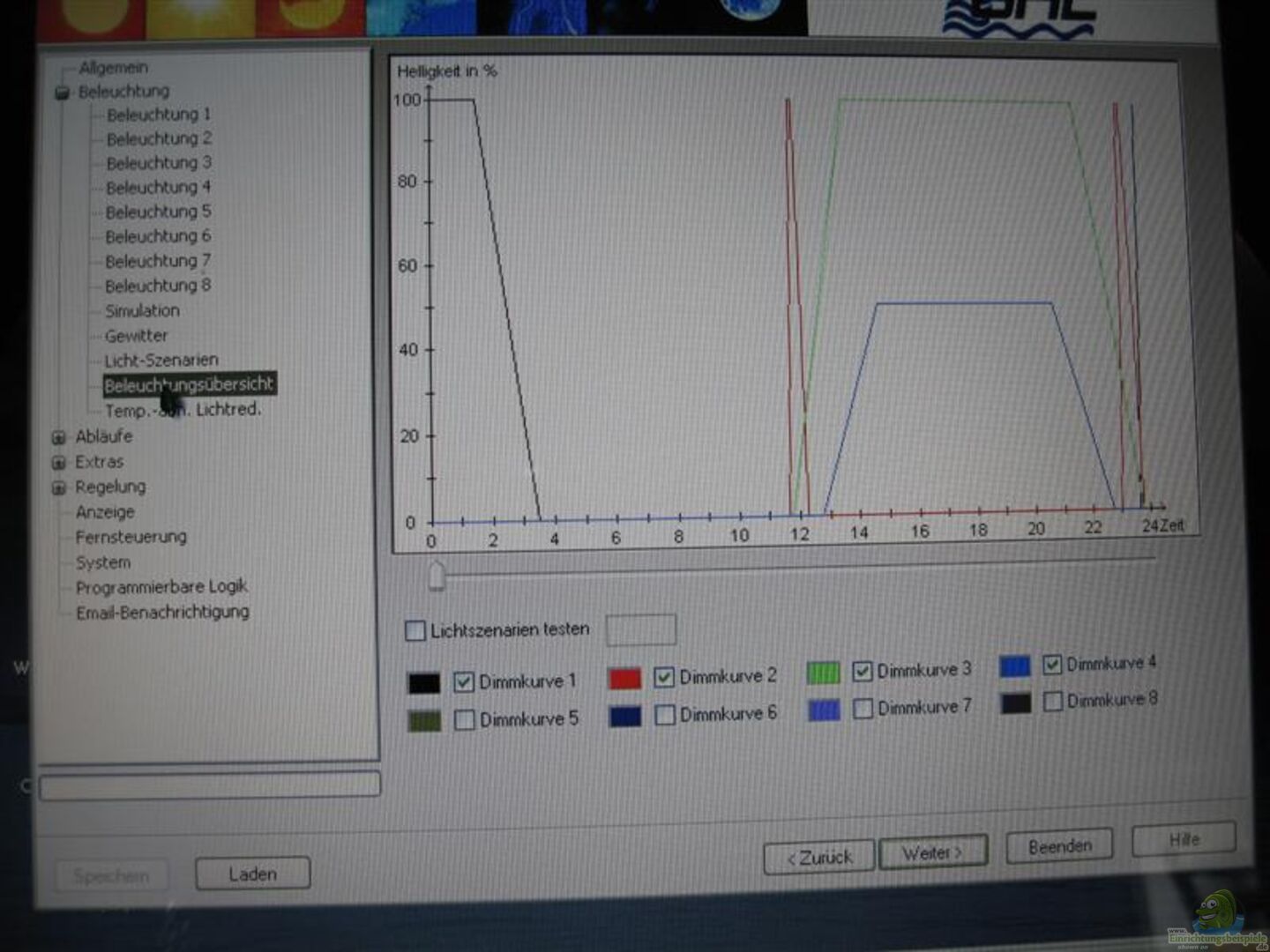This screenshot has height=952, width=1270.
Task: Expand the Abläufe tree node
Action: click(x=59, y=437)
